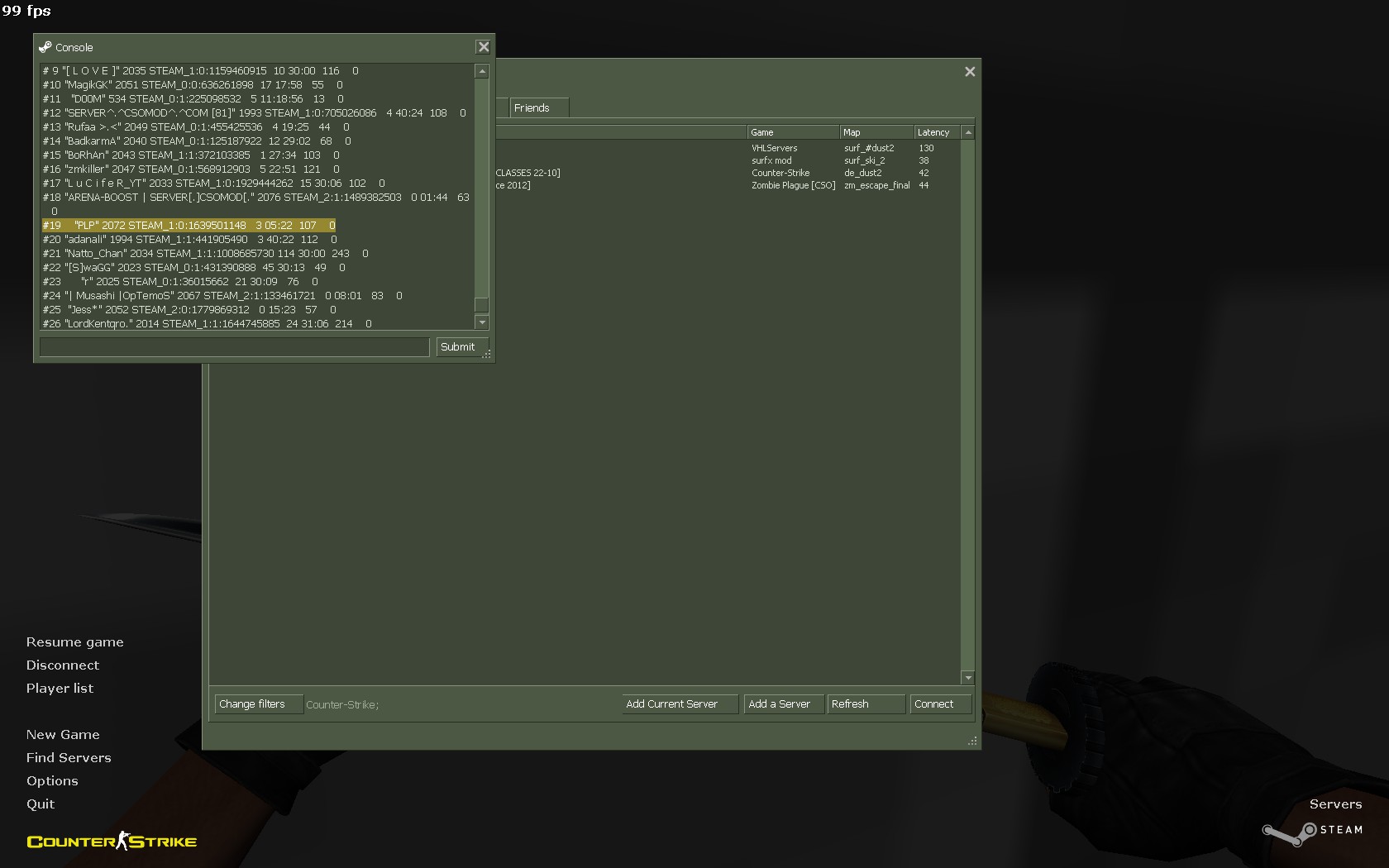1389x868 pixels.
Task: Switch to the Friends tab
Action: (532, 108)
